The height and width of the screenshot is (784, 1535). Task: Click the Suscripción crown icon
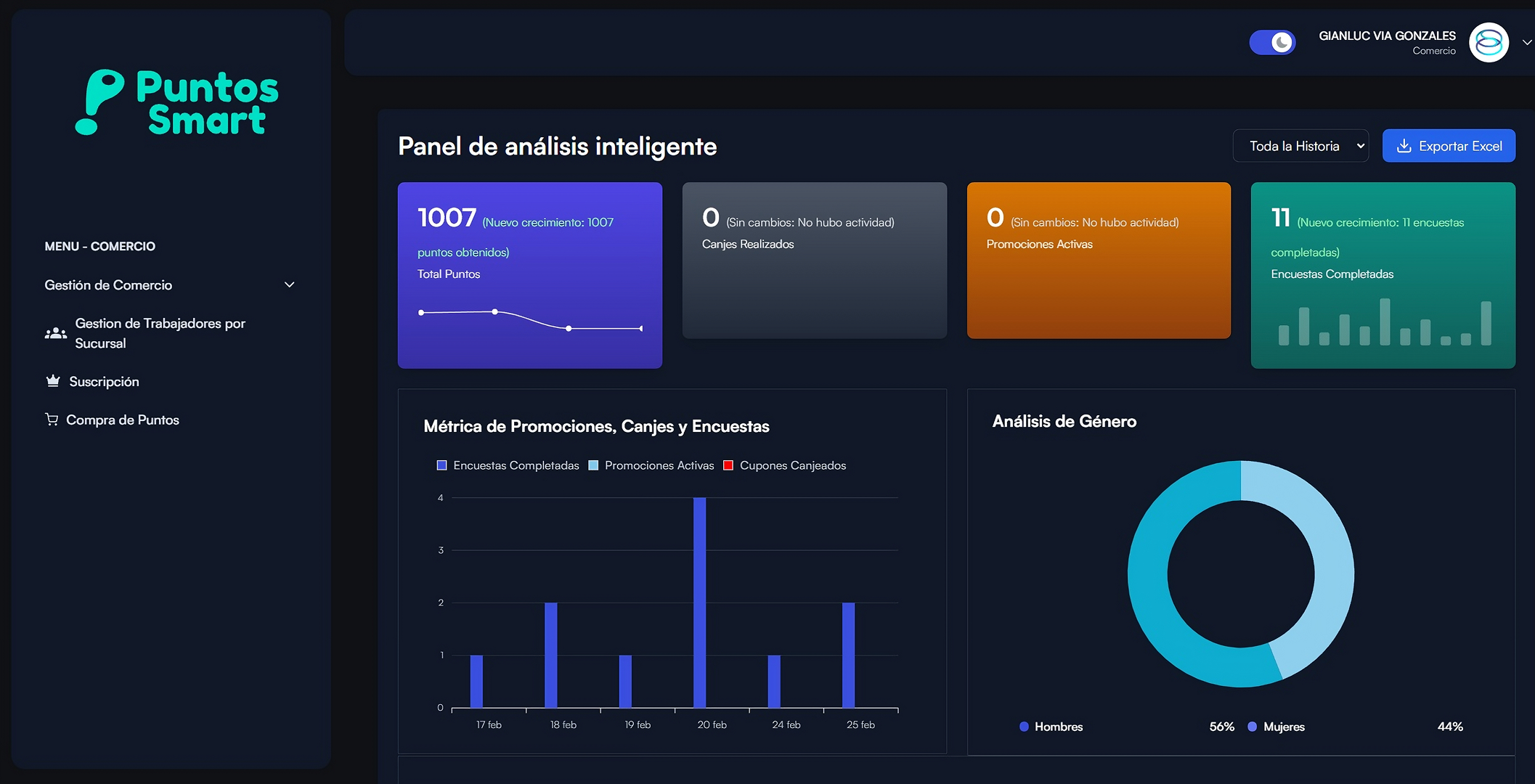(52, 380)
